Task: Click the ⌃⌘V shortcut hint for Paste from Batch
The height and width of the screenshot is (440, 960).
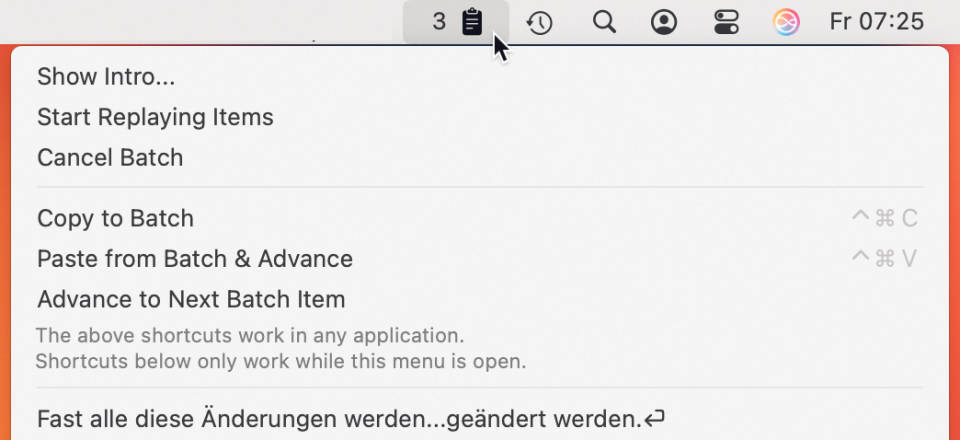Action: coord(885,259)
